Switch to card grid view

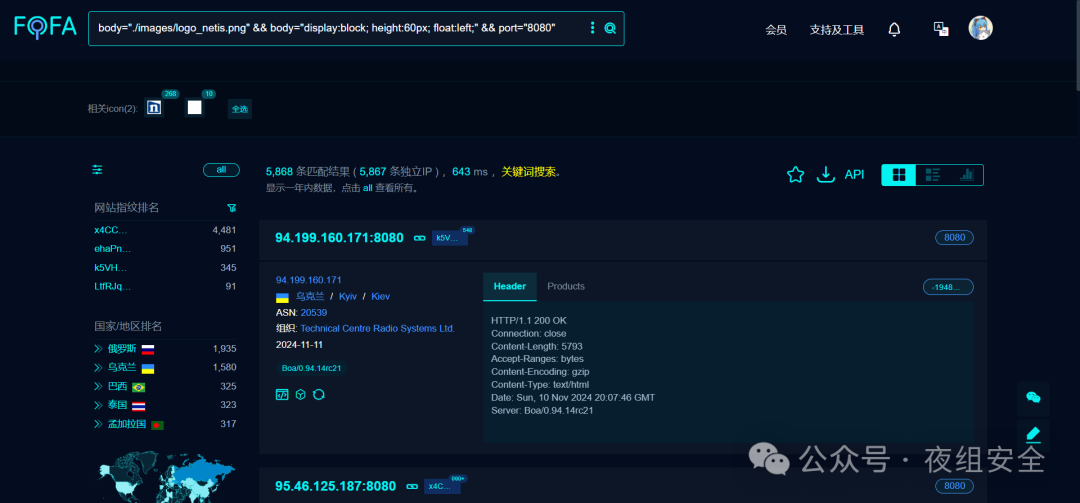pos(898,175)
